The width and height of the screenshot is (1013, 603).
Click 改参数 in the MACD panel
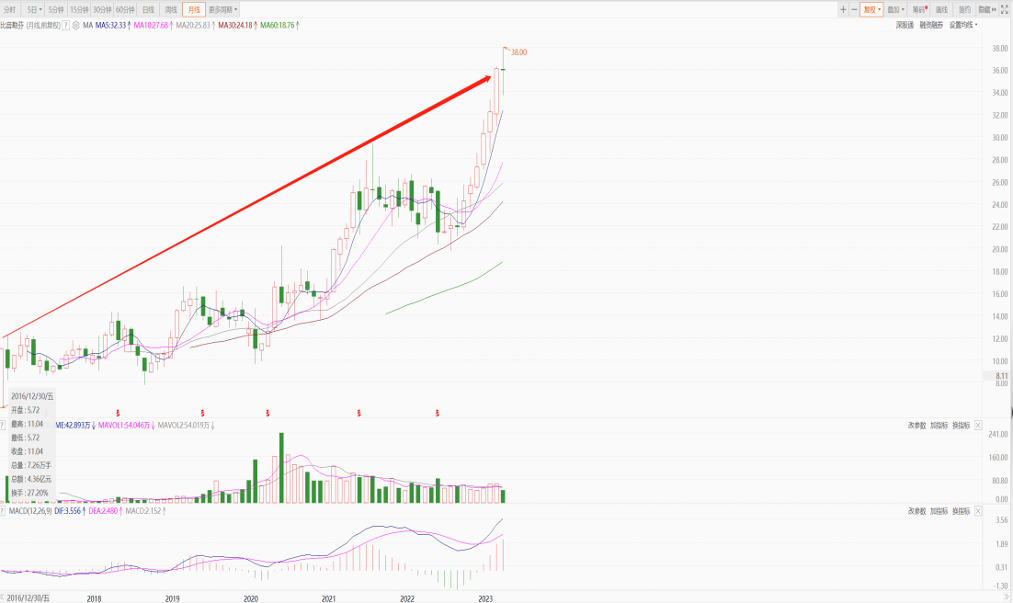pyautogui.click(x=917, y=511)
